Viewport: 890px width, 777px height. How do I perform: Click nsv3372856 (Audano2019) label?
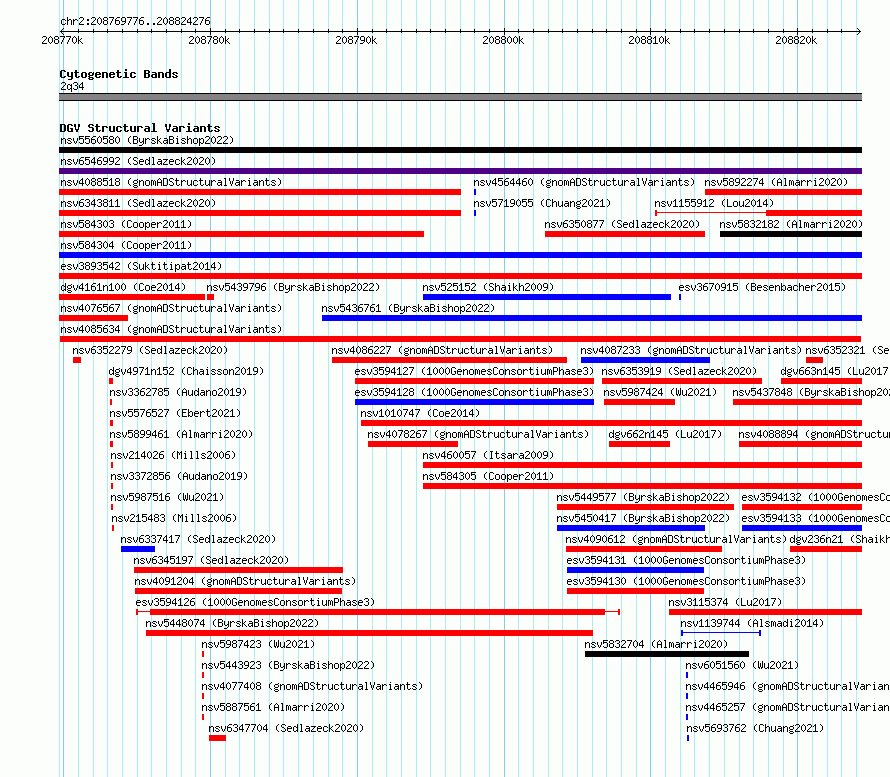(x=179, y=476)
